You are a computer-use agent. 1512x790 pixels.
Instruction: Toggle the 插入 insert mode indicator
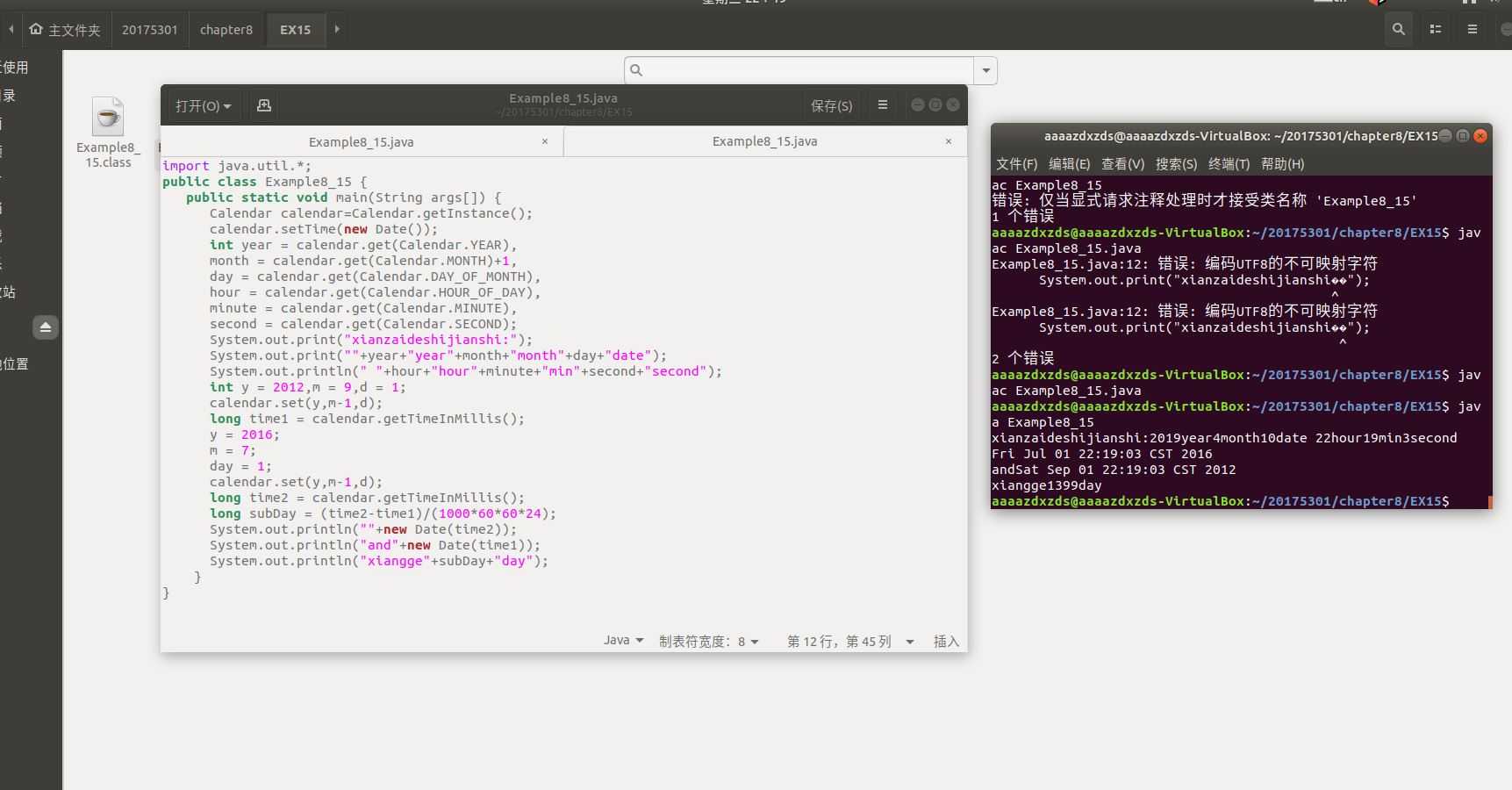[946, 642]
